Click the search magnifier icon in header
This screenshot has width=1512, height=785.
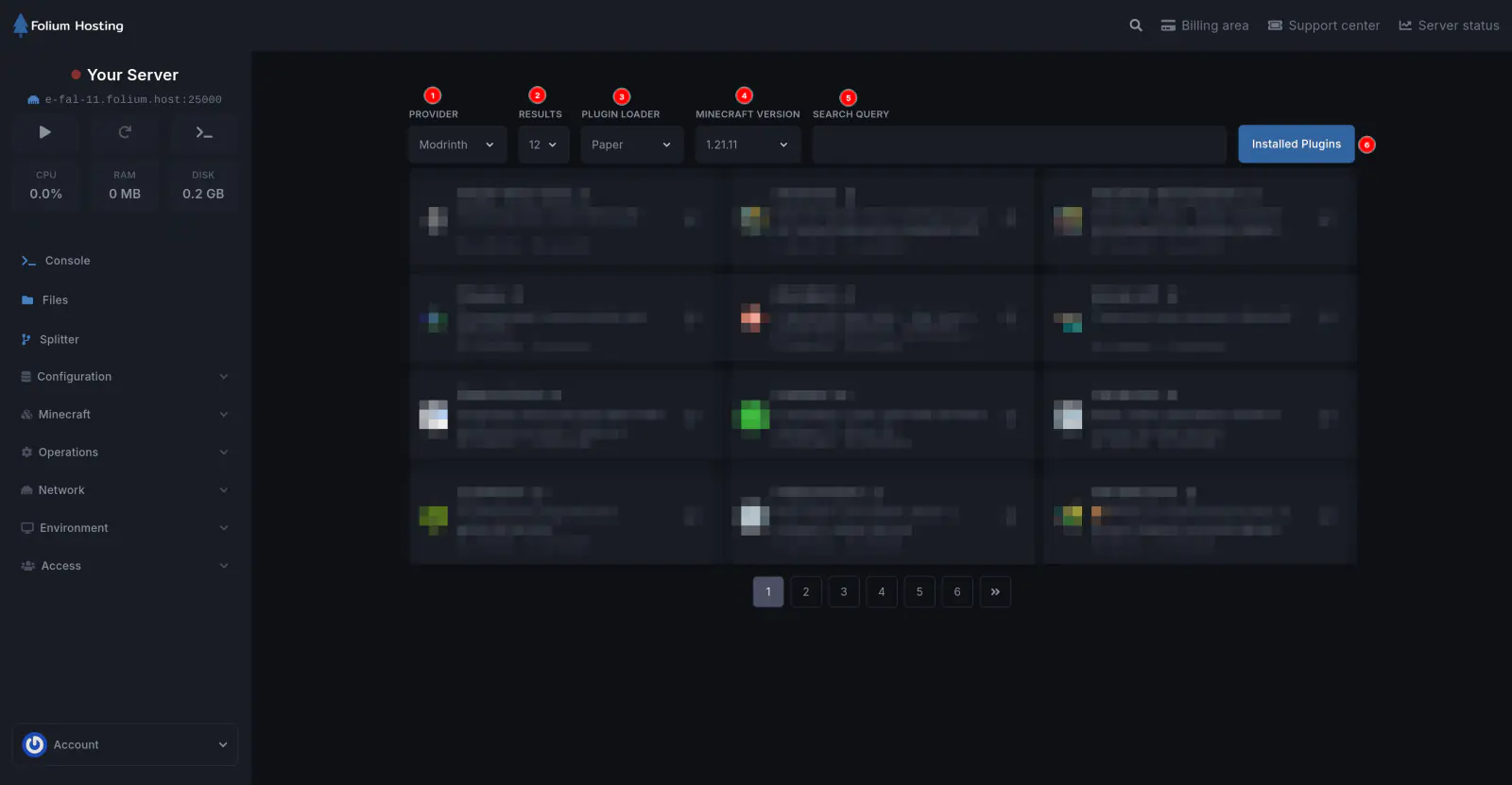[x=1136, y=26]
